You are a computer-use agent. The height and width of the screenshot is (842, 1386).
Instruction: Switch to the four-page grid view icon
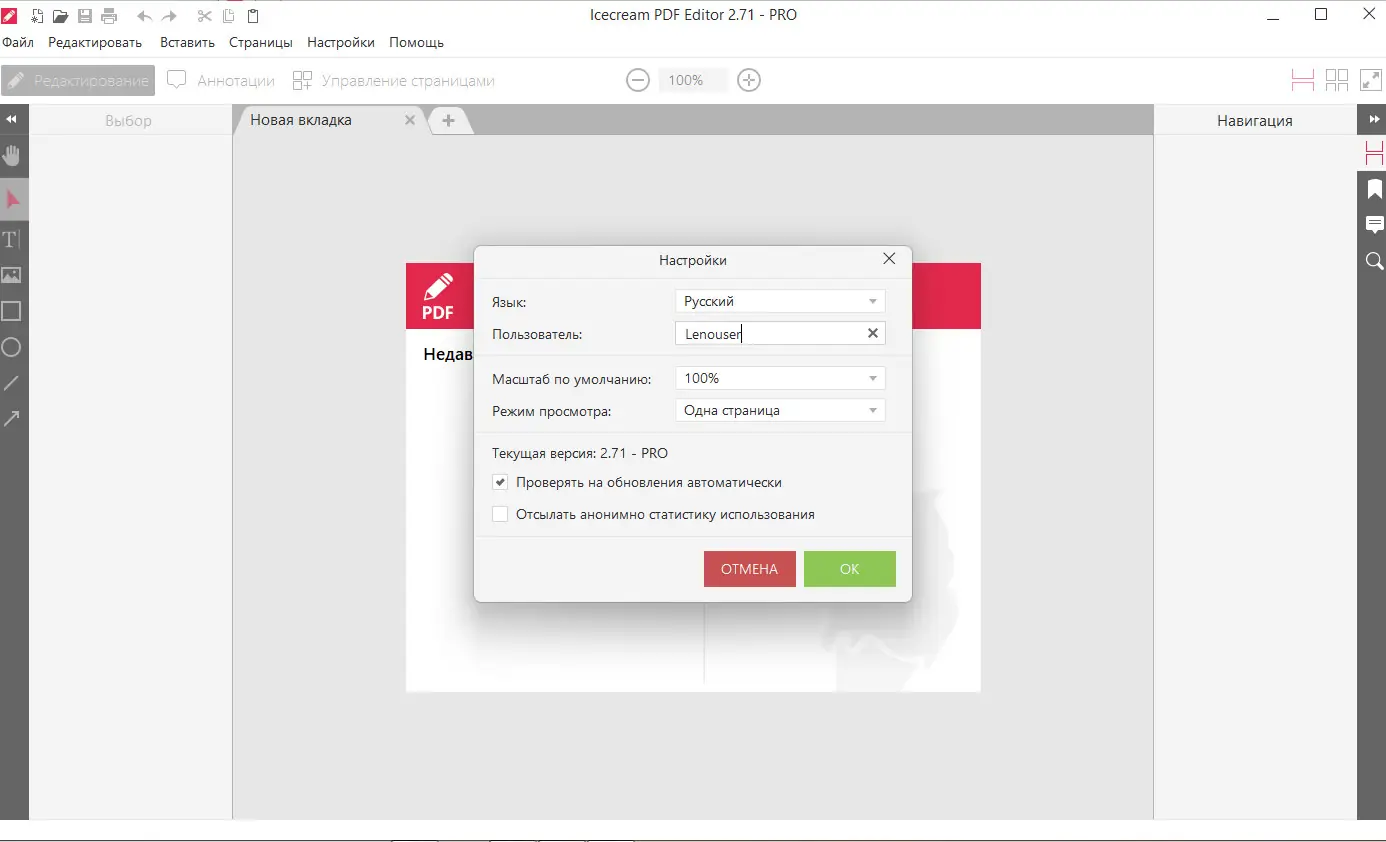[x=1337, y=80]
